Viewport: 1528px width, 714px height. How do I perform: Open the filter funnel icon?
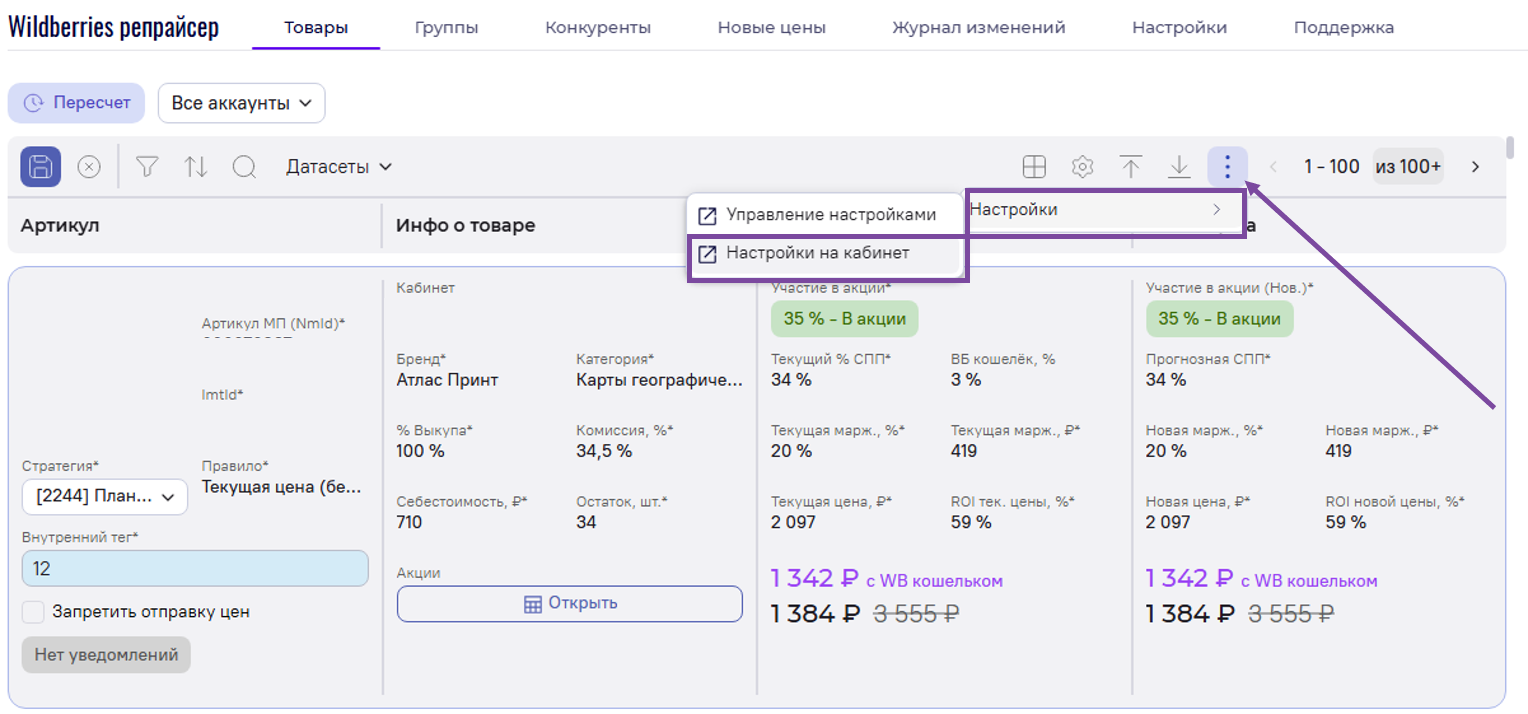pos(147,167)
